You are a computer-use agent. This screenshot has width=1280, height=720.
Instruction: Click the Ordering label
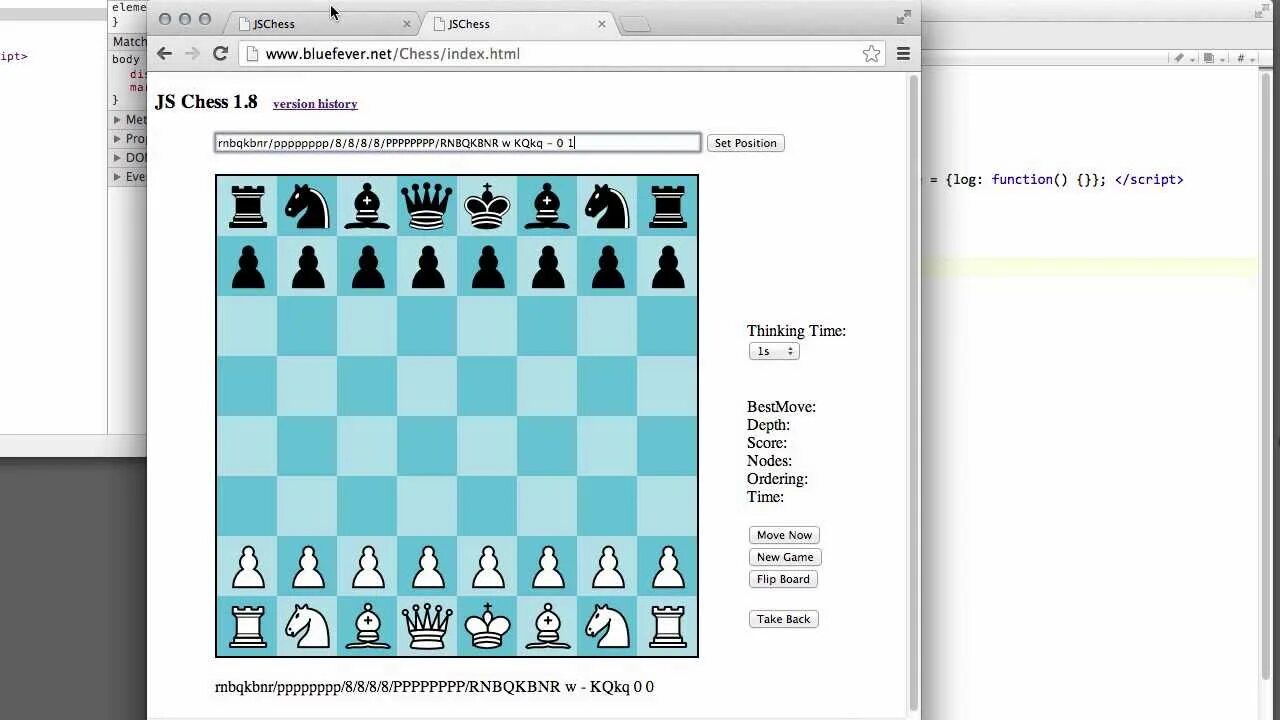tap(777, 479)
